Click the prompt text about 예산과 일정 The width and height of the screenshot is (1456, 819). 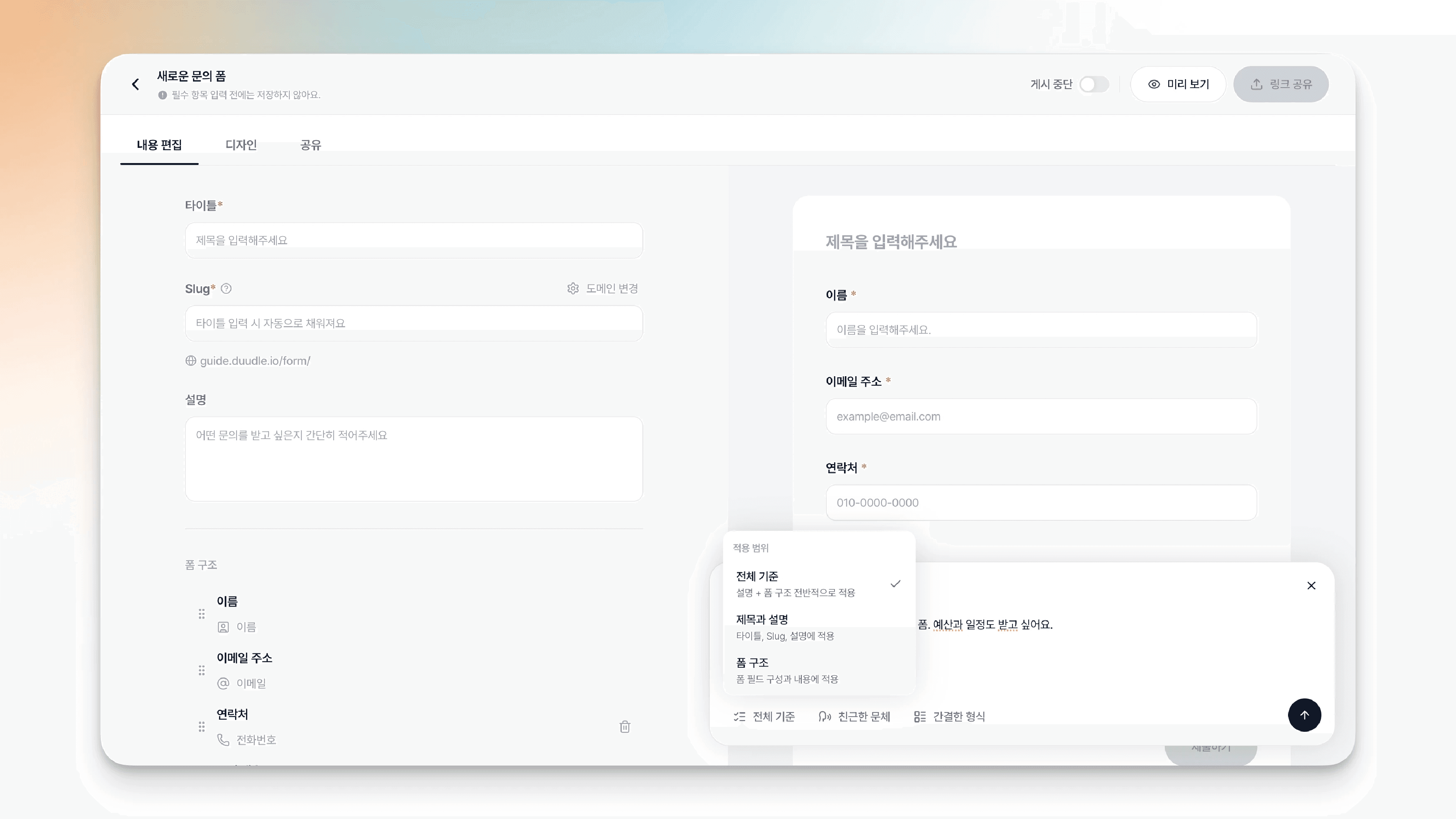pyautogui.click(x=985, y=624)
